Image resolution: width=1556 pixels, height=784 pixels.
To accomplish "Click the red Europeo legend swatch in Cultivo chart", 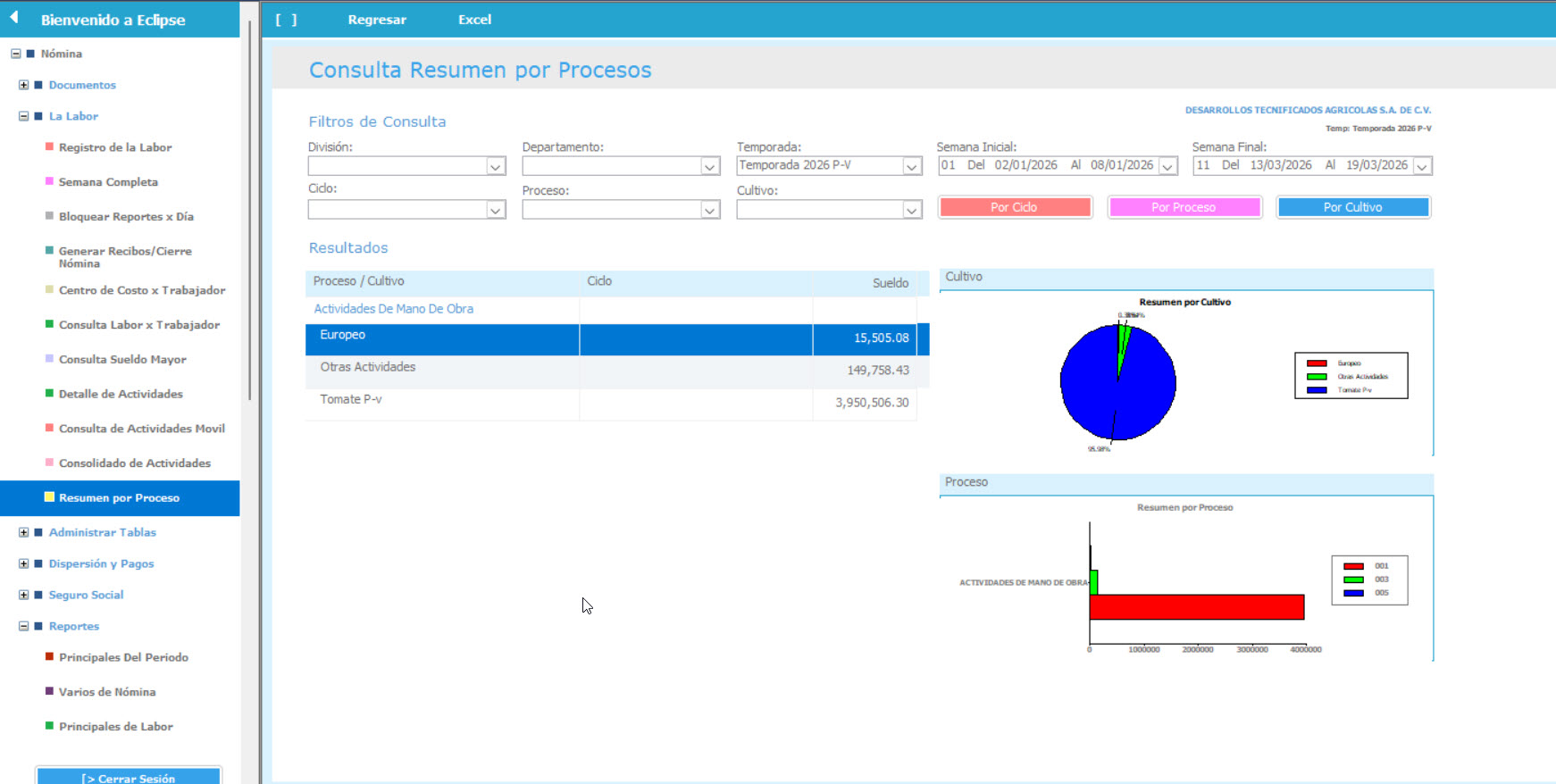I will [1316, 363].
